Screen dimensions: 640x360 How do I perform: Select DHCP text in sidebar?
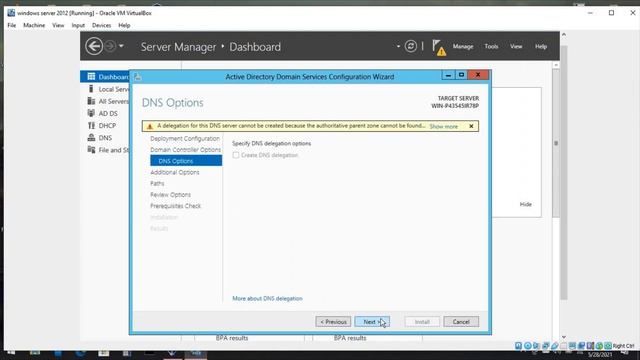[x=107, y=126]
